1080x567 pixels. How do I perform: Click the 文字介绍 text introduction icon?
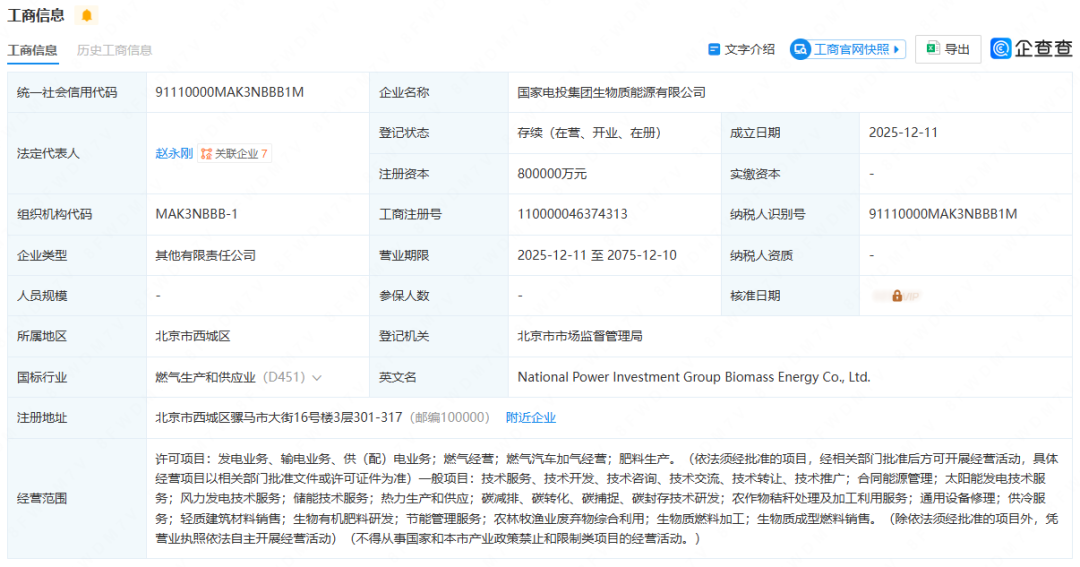click(x=714, y=49)
